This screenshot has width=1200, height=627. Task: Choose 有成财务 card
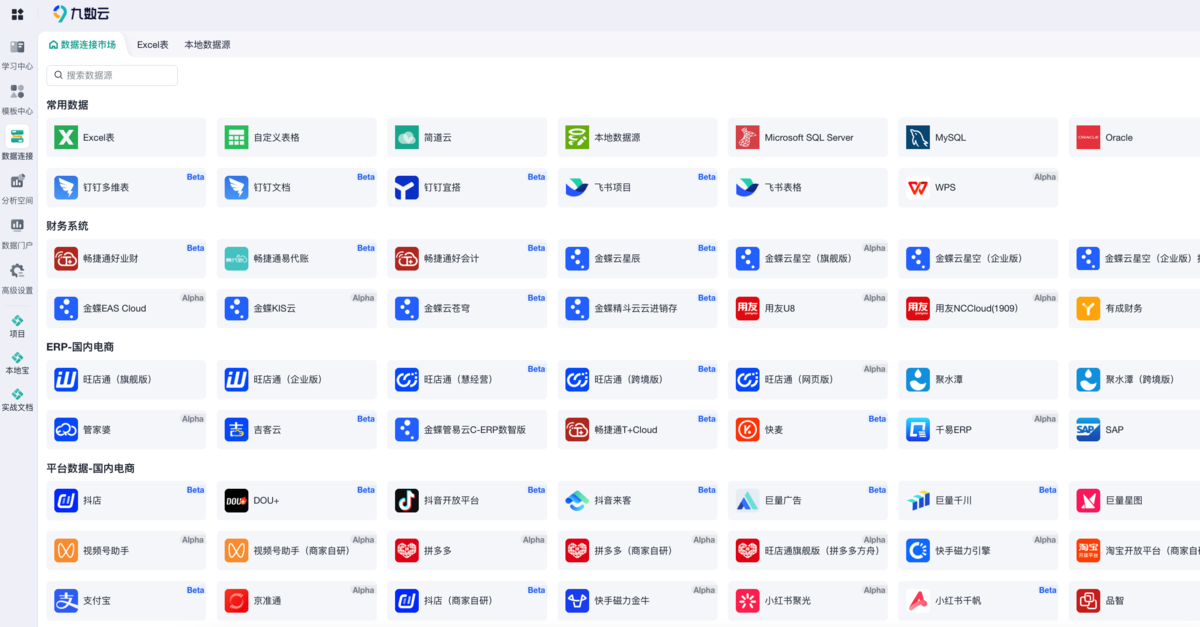(1134, 309)
